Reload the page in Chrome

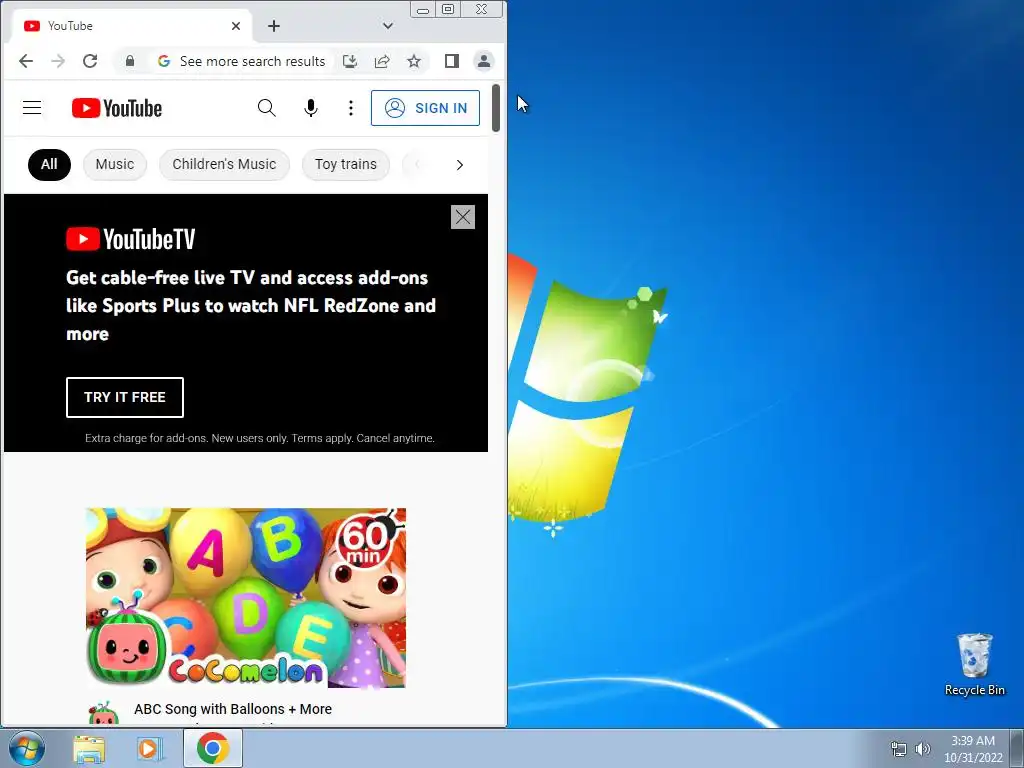pos(90,61)
